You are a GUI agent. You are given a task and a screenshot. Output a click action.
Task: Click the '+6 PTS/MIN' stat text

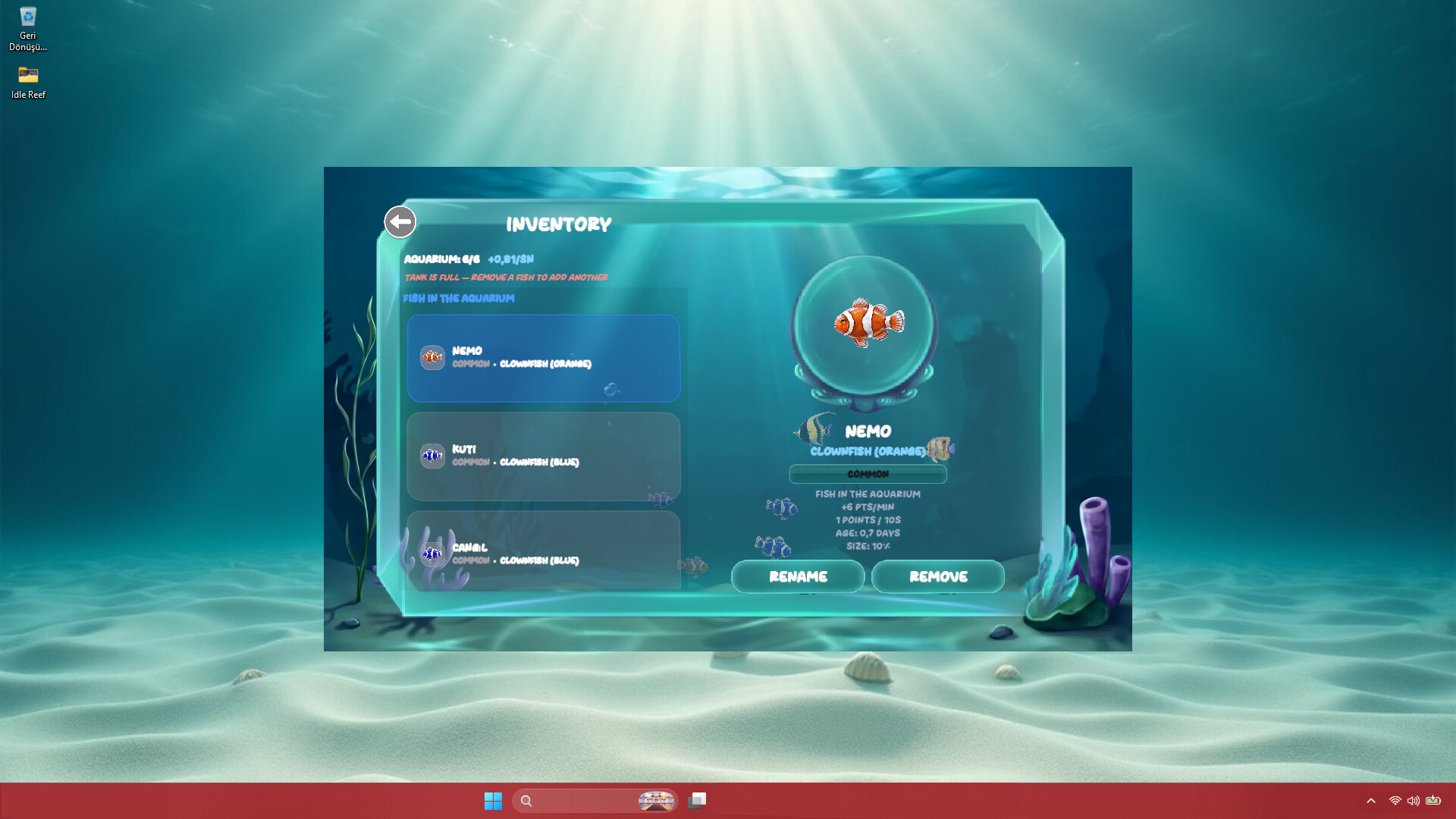pyautogui.click(x=868, y=507)
